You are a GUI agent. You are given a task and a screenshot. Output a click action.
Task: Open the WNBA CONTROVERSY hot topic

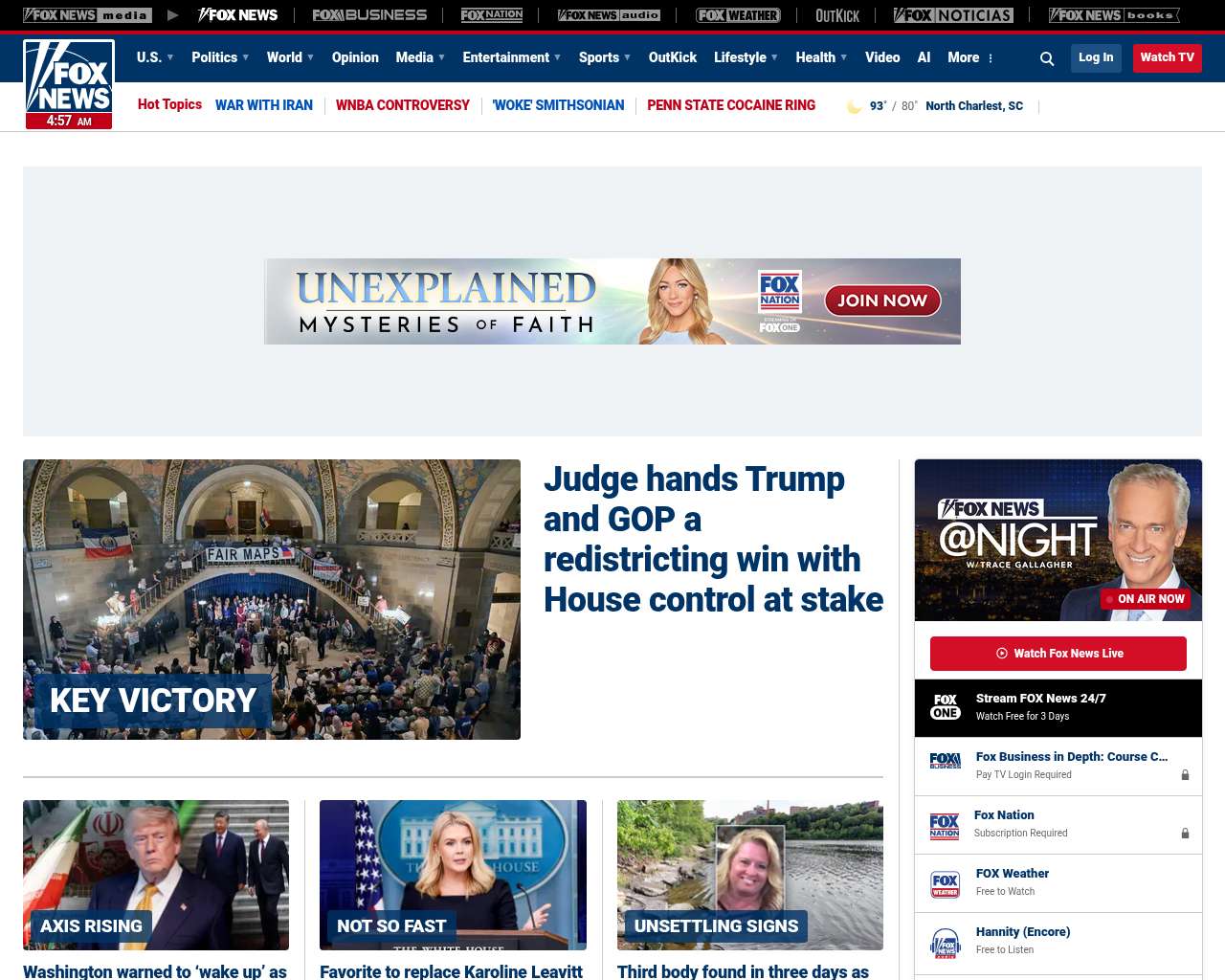(403, 105)
